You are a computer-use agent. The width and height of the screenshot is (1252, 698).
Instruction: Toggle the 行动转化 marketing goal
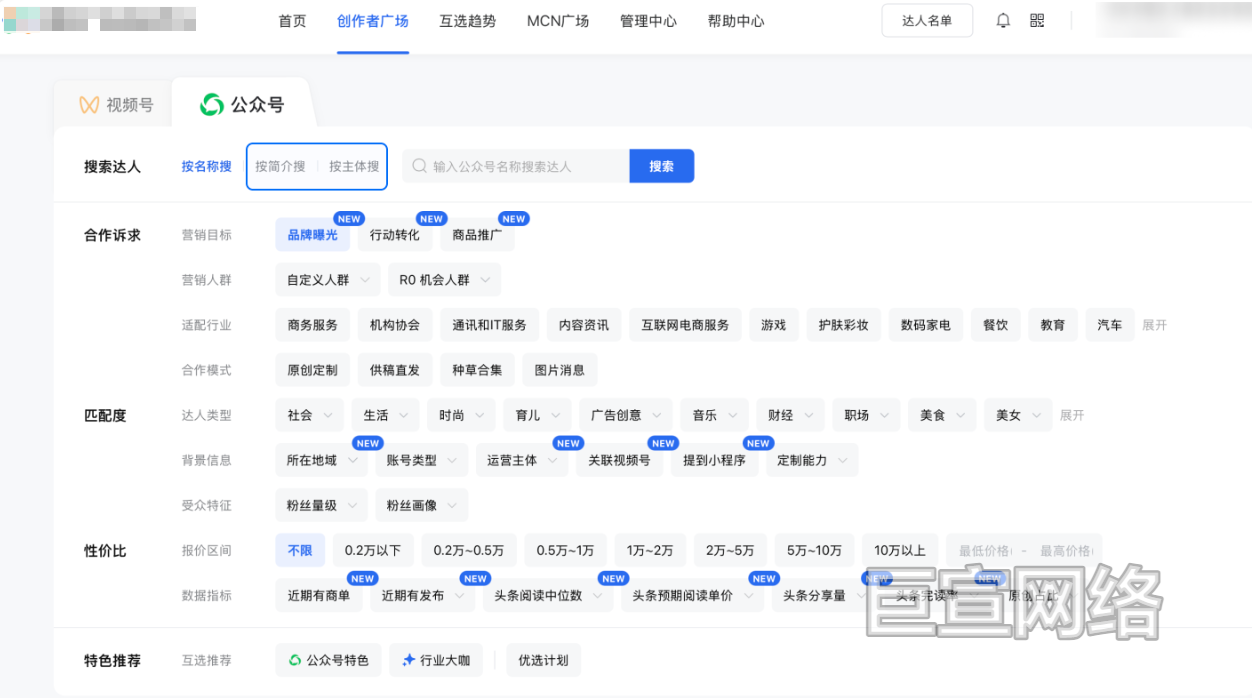coord(395,235)
